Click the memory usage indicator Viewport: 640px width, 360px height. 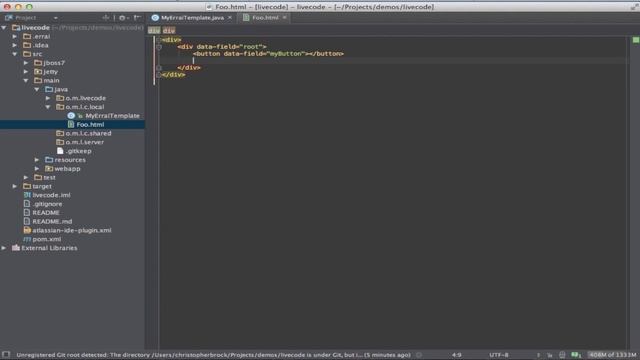(613, 355)
